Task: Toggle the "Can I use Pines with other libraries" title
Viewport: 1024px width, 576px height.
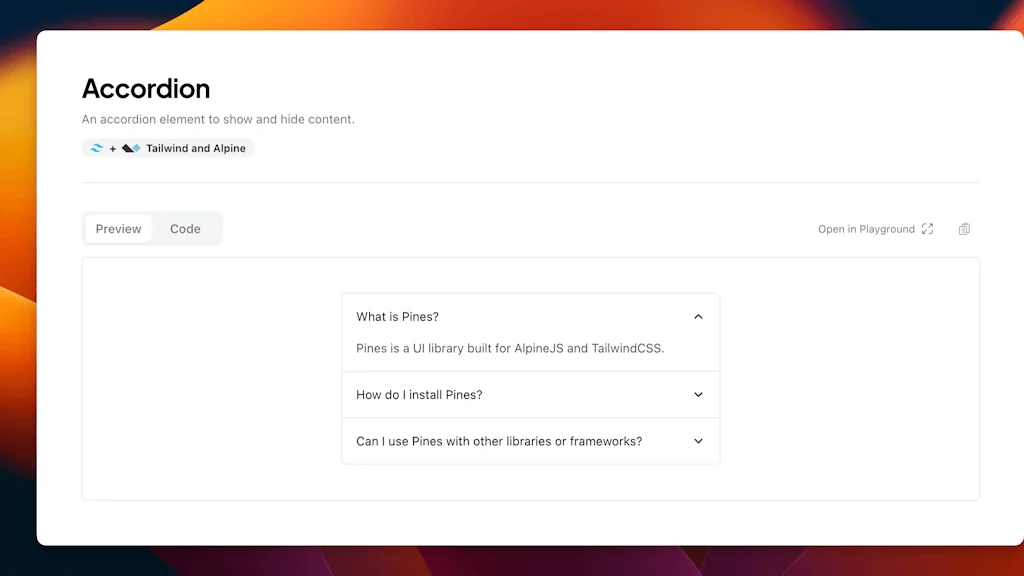Action: point(499,441)
